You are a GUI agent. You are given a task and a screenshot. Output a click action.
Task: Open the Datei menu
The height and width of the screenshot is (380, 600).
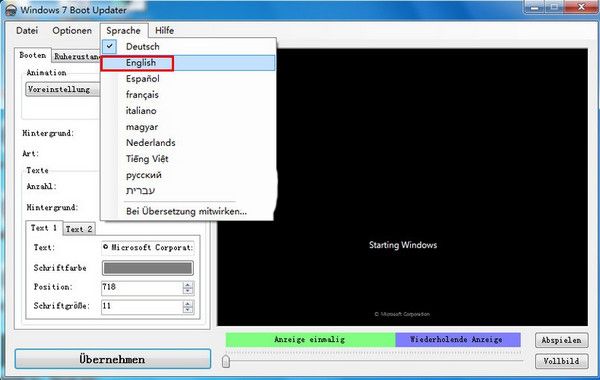27,31
